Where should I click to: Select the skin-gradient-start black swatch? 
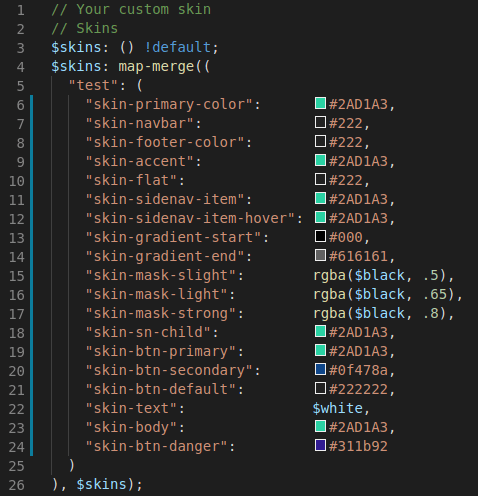(320, 236)
